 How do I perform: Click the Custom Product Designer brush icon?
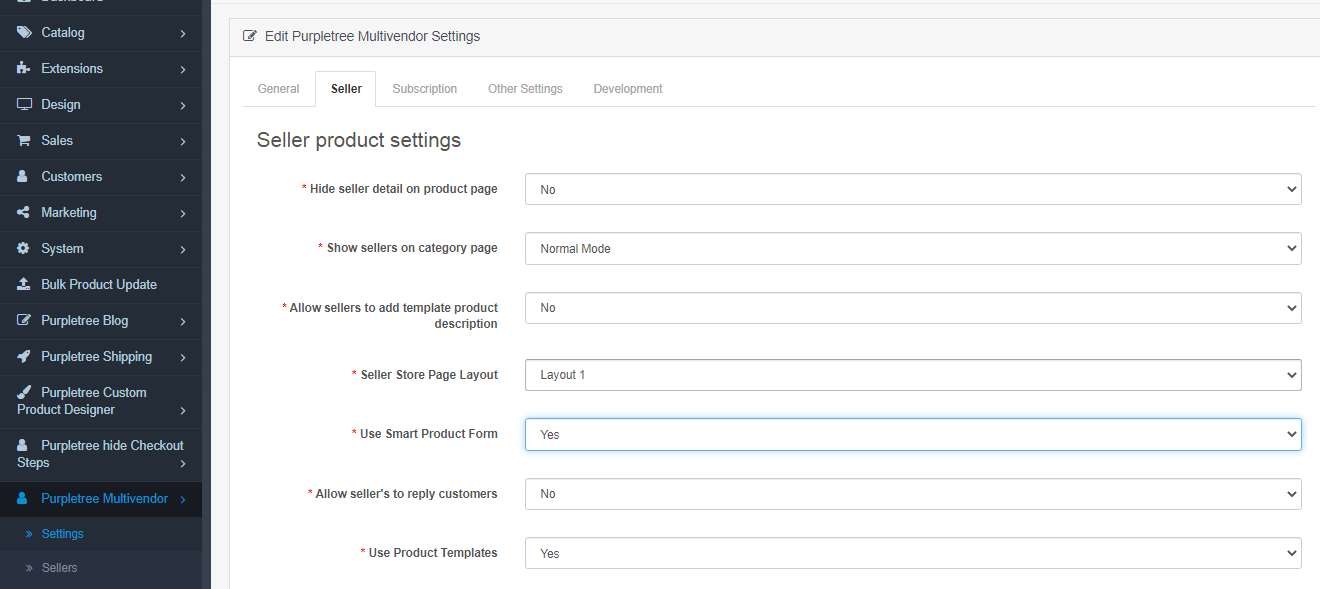tap(24, 393)
